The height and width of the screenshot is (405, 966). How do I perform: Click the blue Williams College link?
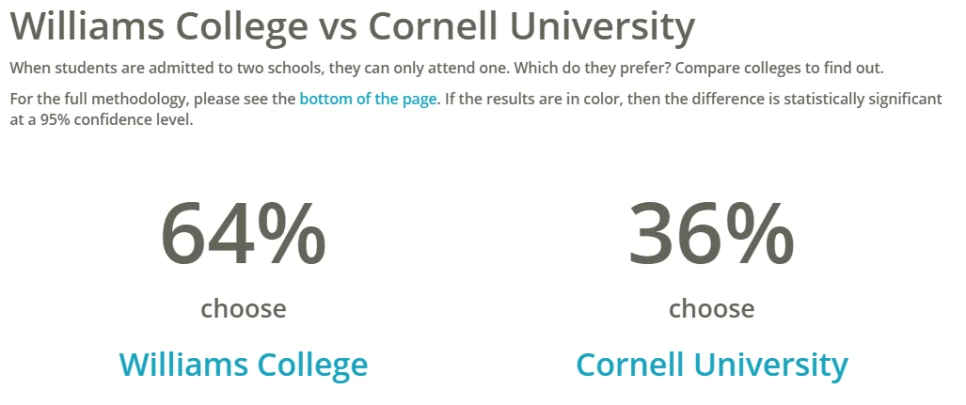point(243,365)
